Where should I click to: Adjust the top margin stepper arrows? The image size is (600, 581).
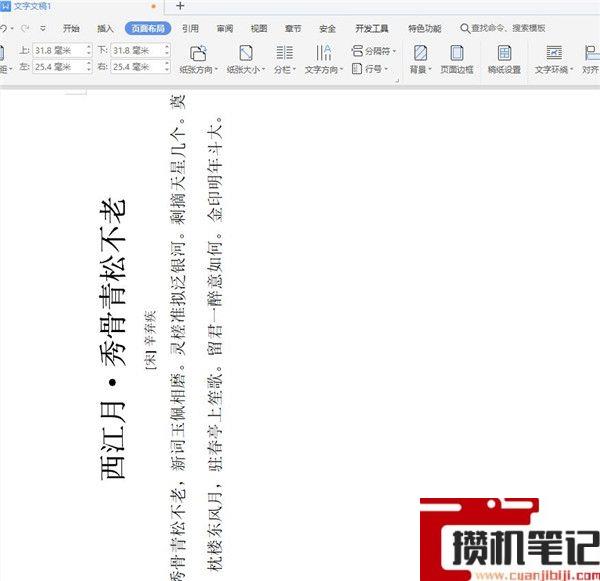click(89, 50)
